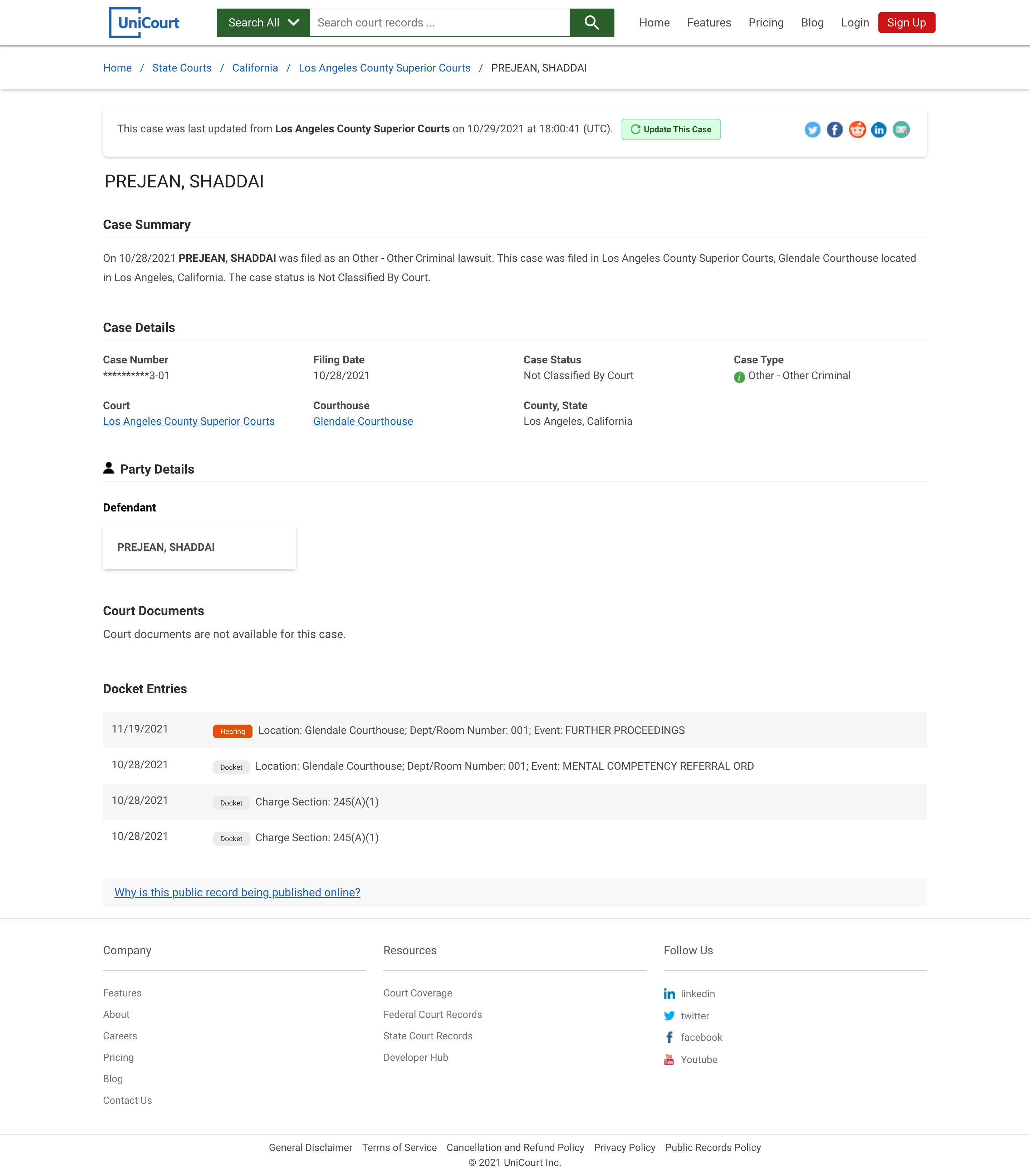Open Privacy Policy footer link
1030x1176 pixels.
[x=624, y=1147]
